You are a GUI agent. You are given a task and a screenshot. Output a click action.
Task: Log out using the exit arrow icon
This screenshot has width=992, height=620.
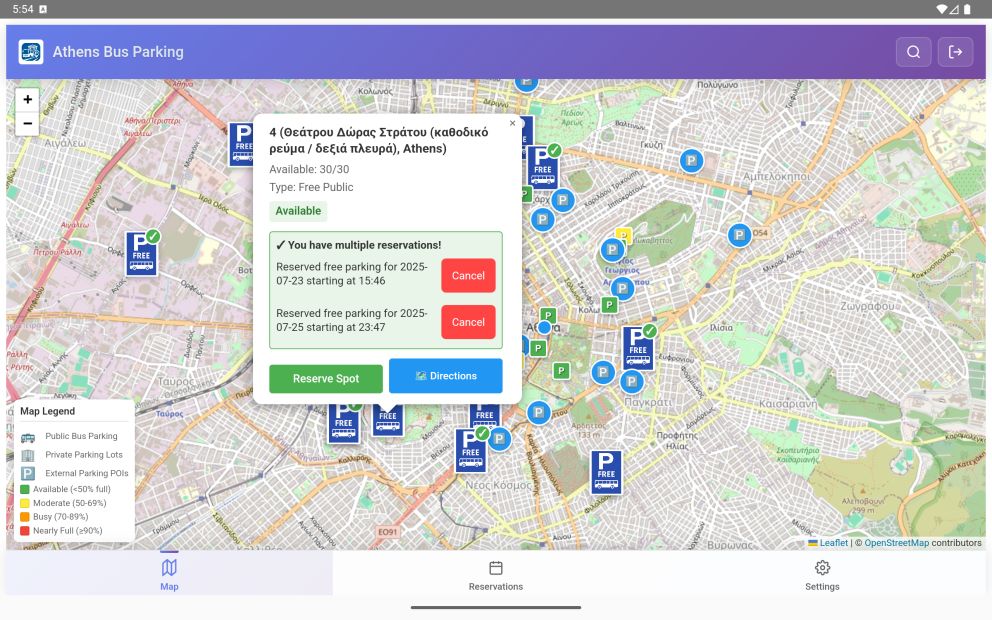tap(955, 52)
